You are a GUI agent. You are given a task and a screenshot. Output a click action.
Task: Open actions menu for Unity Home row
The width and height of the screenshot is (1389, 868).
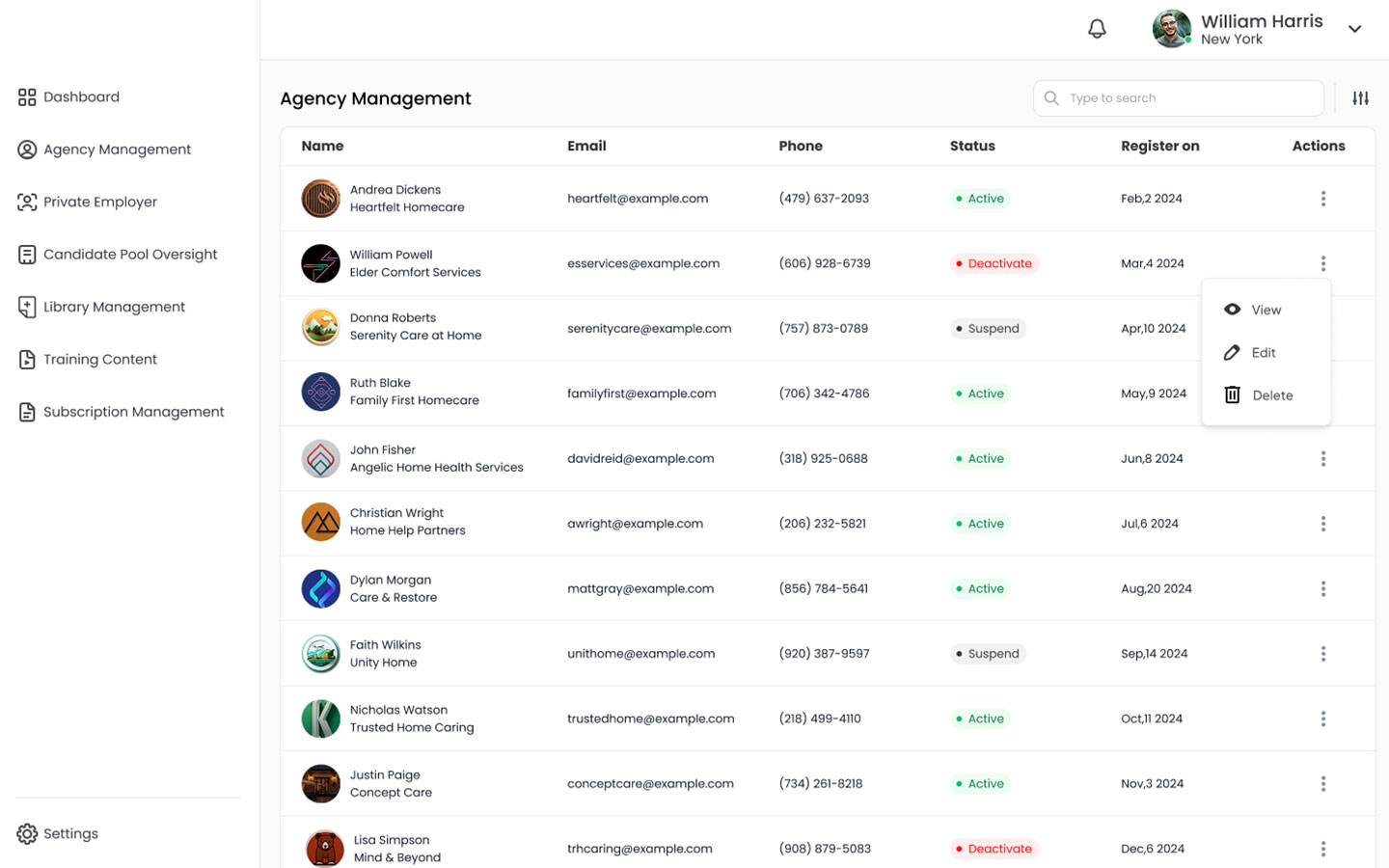[1323, 654]
